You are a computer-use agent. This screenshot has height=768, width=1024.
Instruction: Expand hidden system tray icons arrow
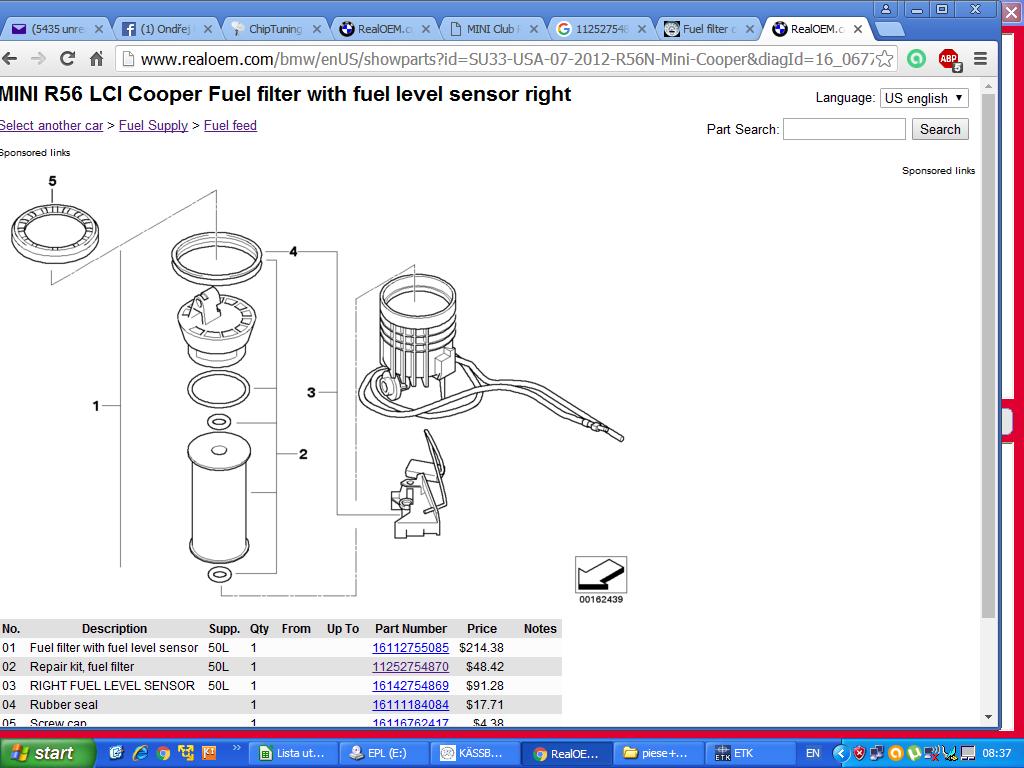click(840, 753)
